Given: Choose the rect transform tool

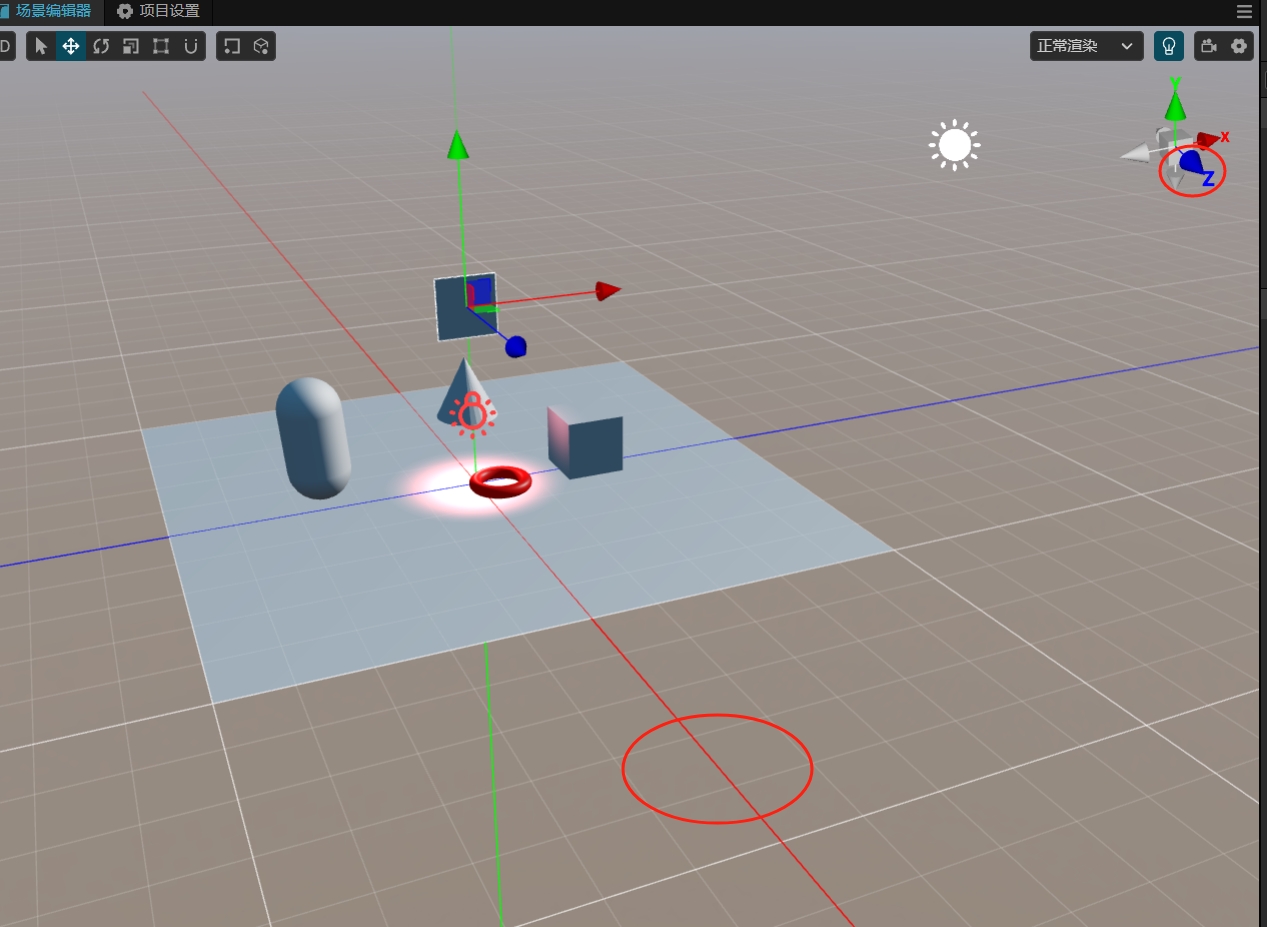Looking at the screenshot, I should [x=161, y=46].
